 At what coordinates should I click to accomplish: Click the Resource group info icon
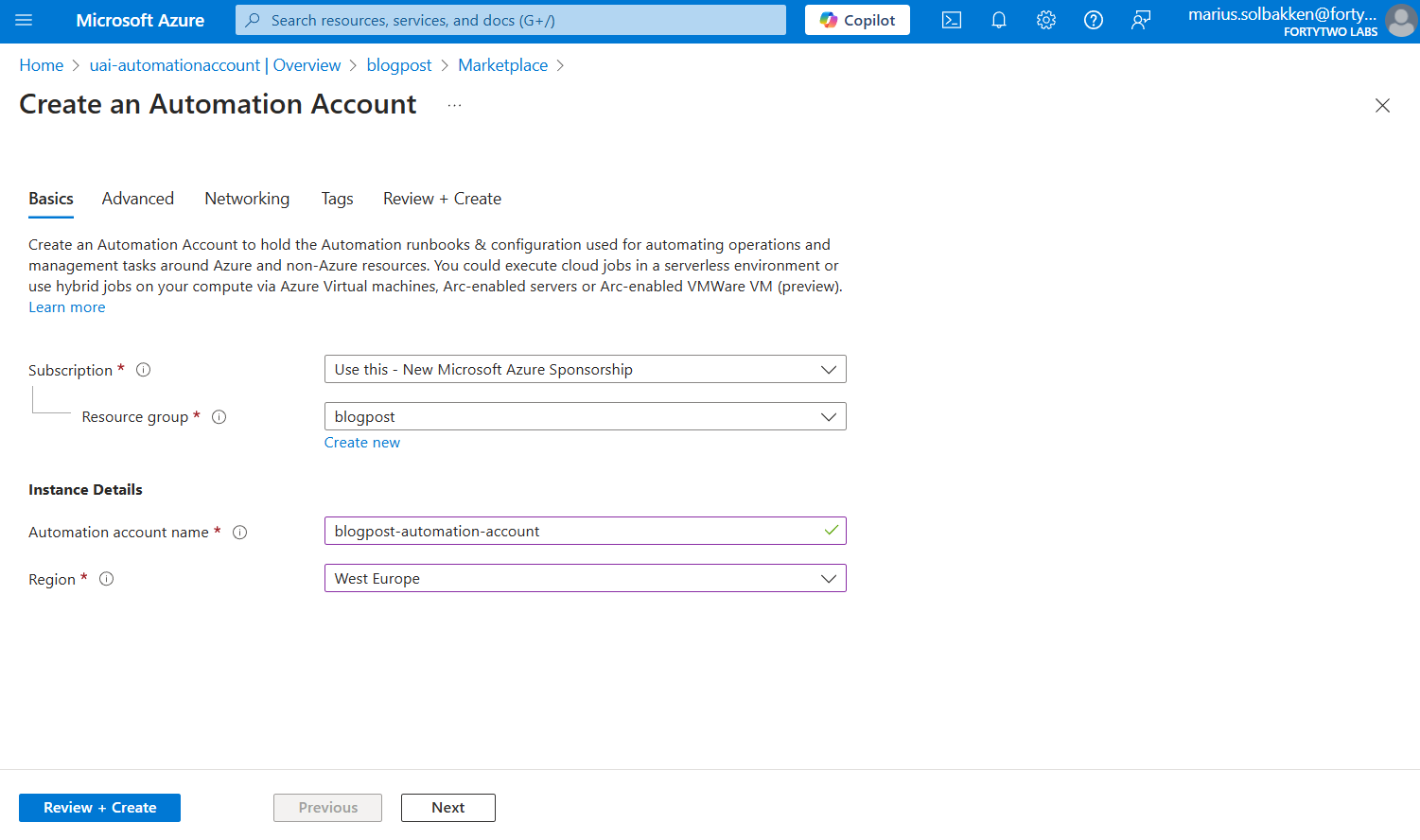click(x=219, y=417)
